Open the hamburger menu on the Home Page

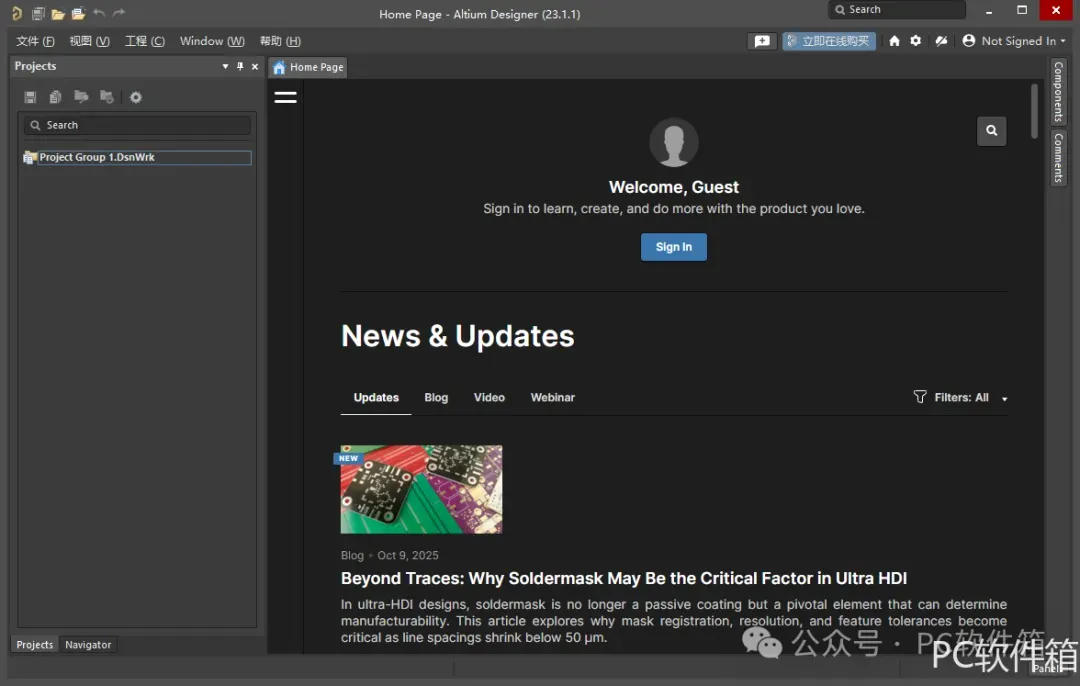pos(285,97)
